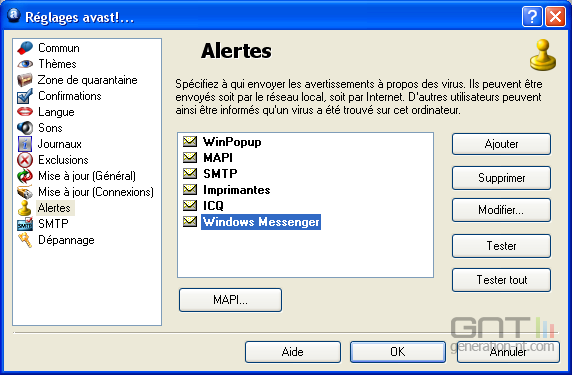This screenshot has width=572, height=375.
Task: Click the Sons speaker icon
Action: pyautogui.click(x=25, y=128)
